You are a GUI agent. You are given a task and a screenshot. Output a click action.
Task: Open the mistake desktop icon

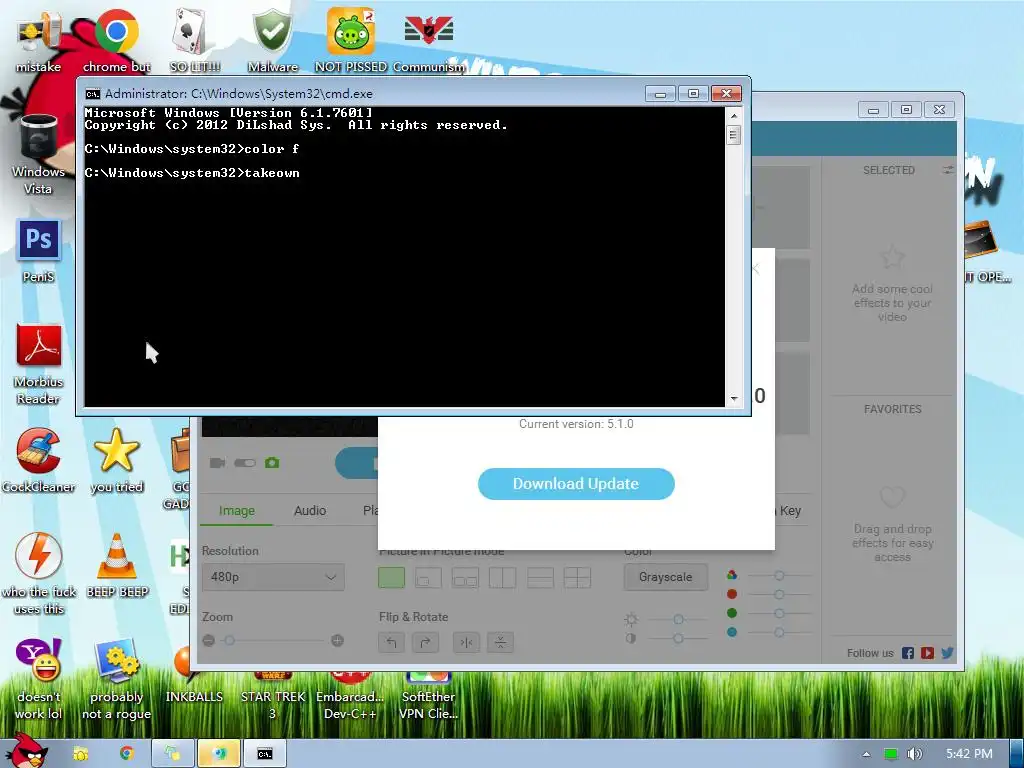[x=39, y=42]
